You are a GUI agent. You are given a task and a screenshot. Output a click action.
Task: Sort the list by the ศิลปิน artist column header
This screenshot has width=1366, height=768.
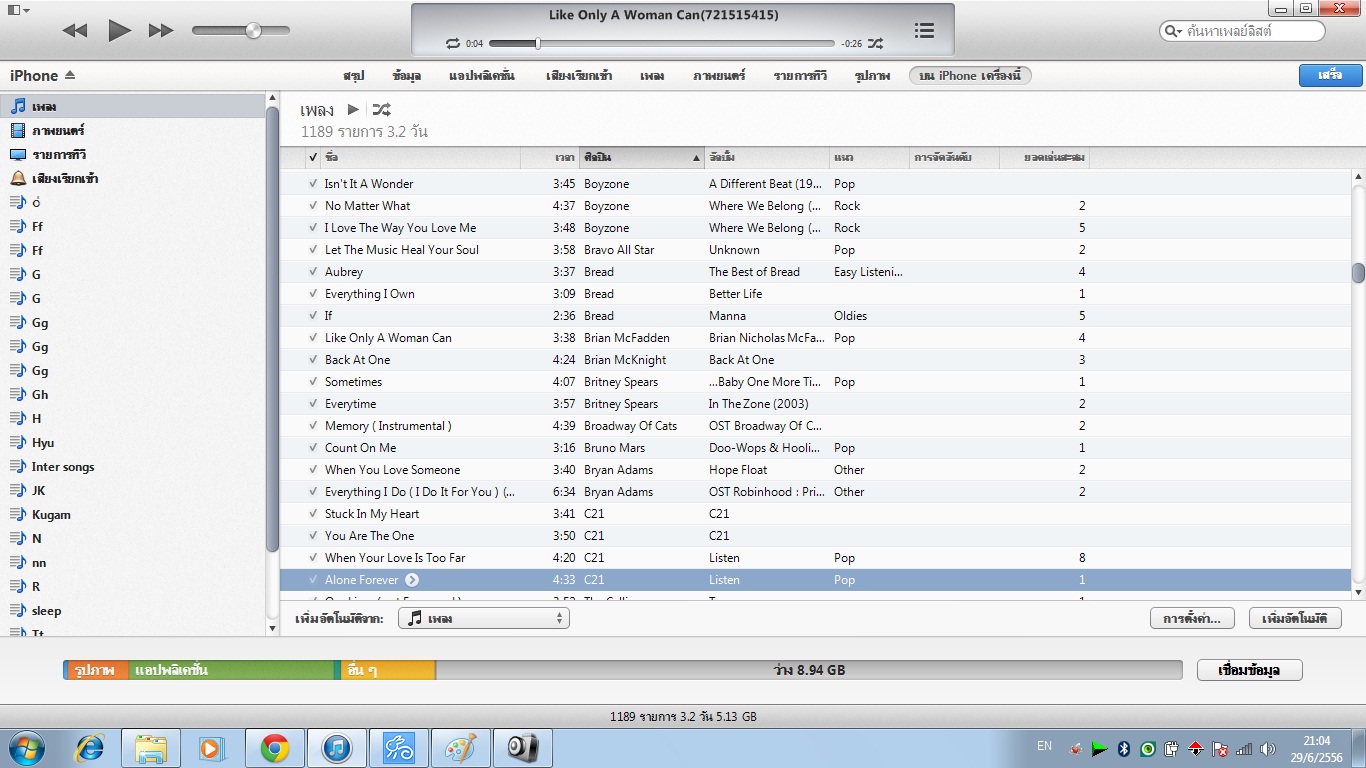642,158
